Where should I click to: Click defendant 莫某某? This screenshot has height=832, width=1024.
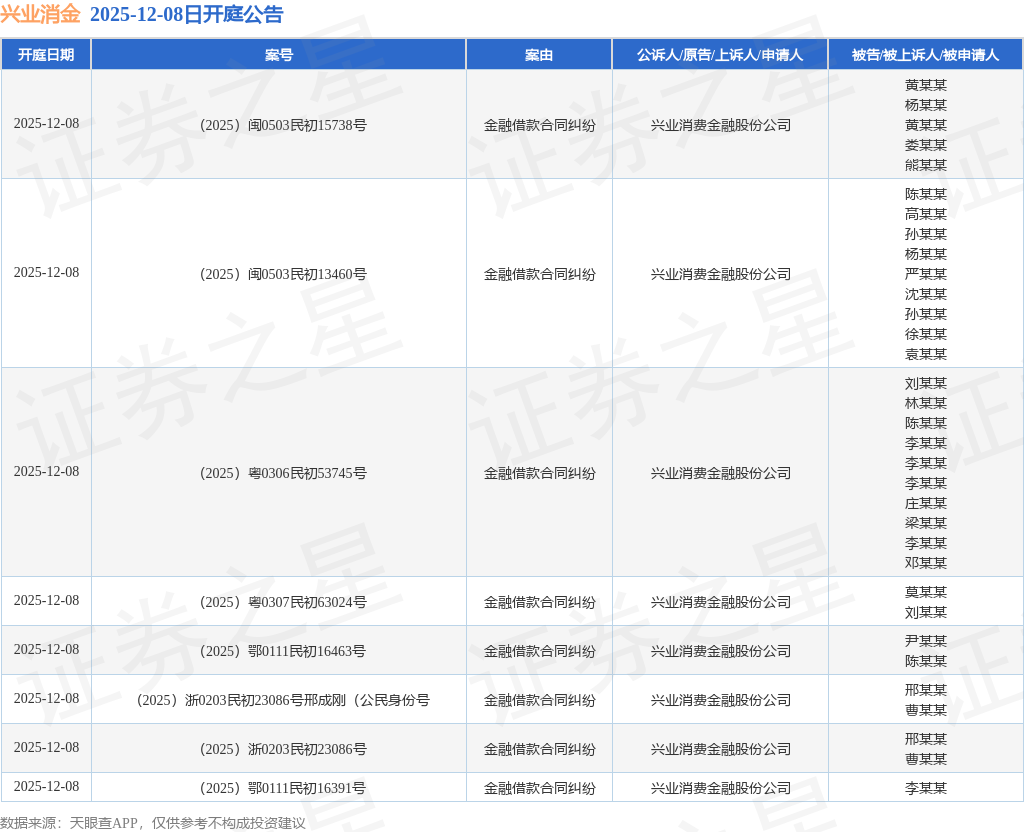click(x=925, y=592)
